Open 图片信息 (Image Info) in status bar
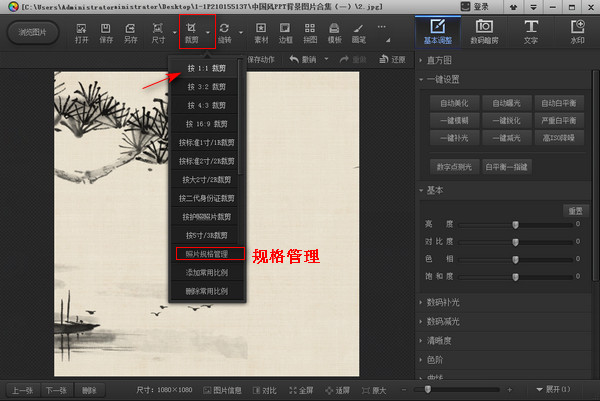 tap(222, 390)
